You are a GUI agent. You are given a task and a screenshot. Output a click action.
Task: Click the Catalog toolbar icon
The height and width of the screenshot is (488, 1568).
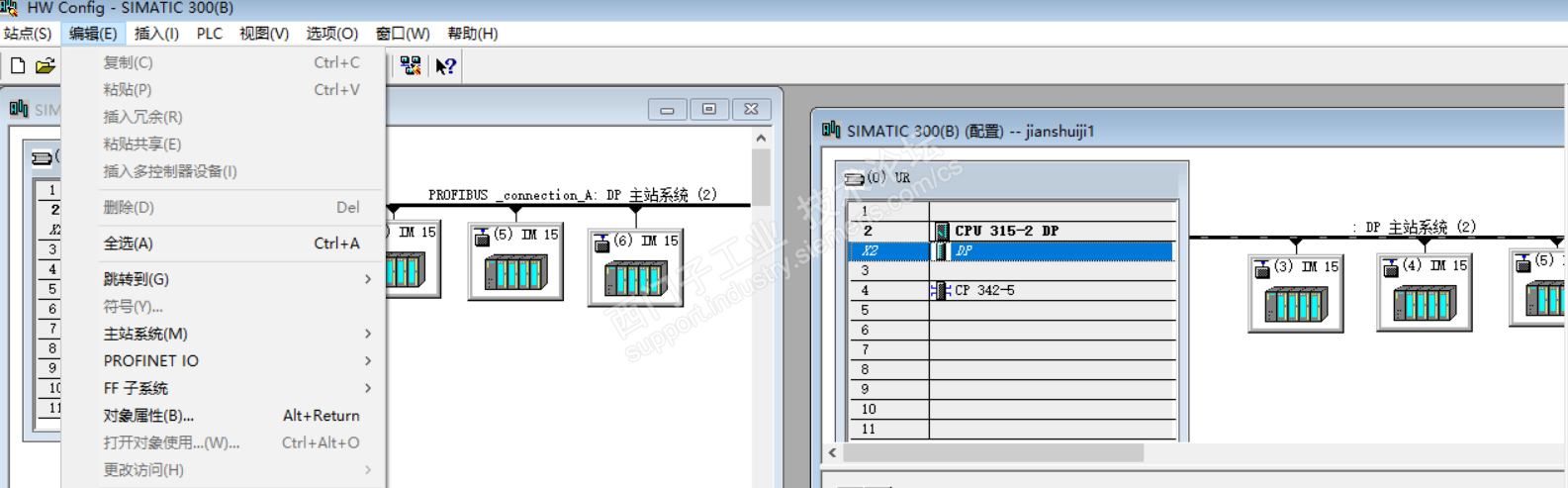click(411, 66)
